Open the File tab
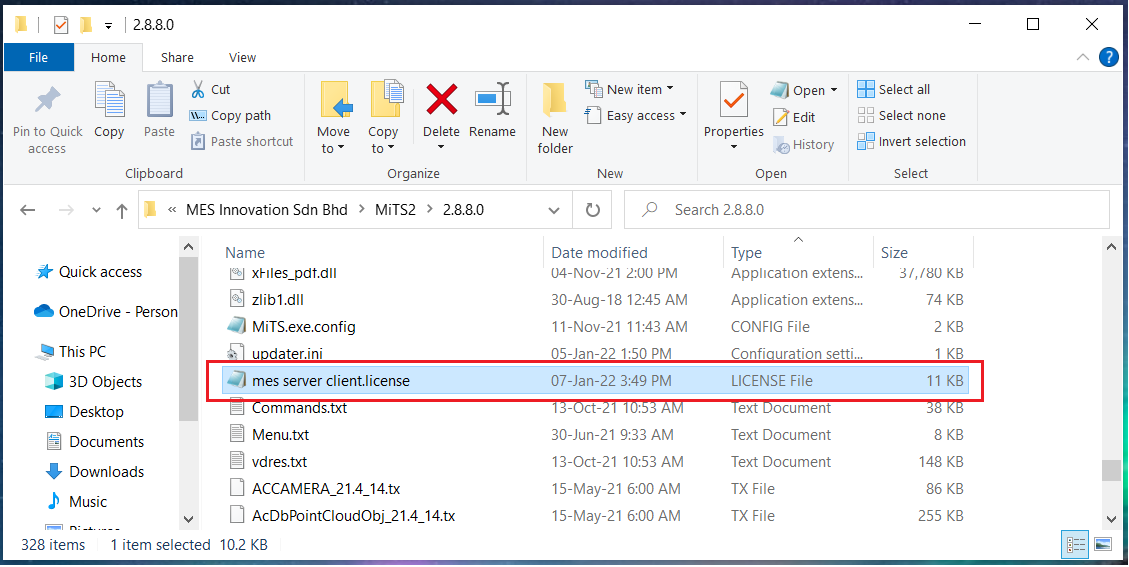The image size is (1129, 567). point(38,58)
